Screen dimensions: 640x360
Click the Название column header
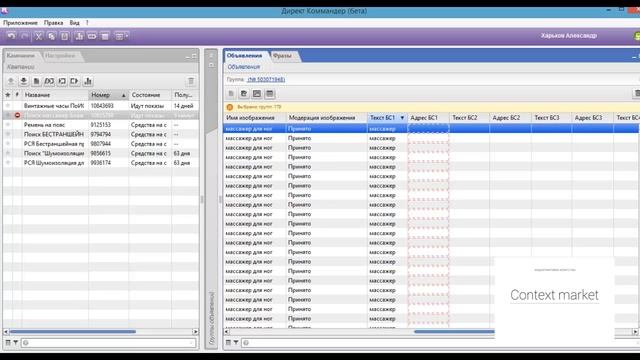(55, 95)
